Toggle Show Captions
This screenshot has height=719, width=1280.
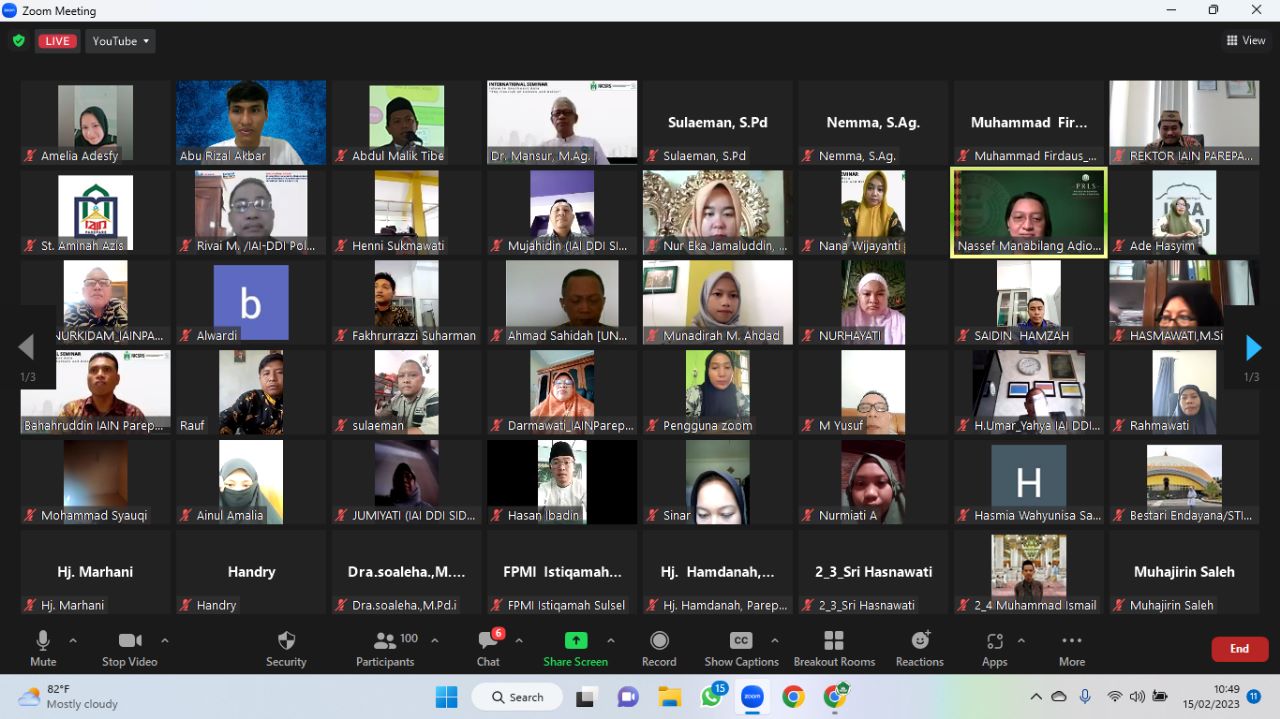(x=741, y=647)
